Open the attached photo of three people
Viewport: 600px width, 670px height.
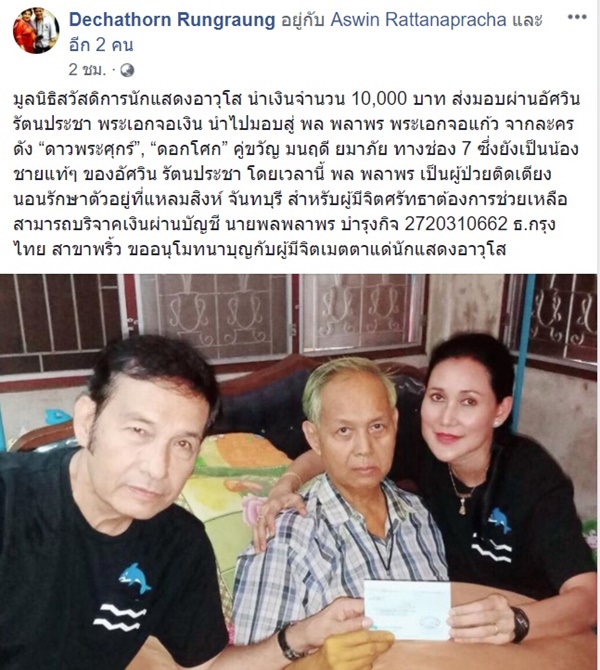[299, 472]
